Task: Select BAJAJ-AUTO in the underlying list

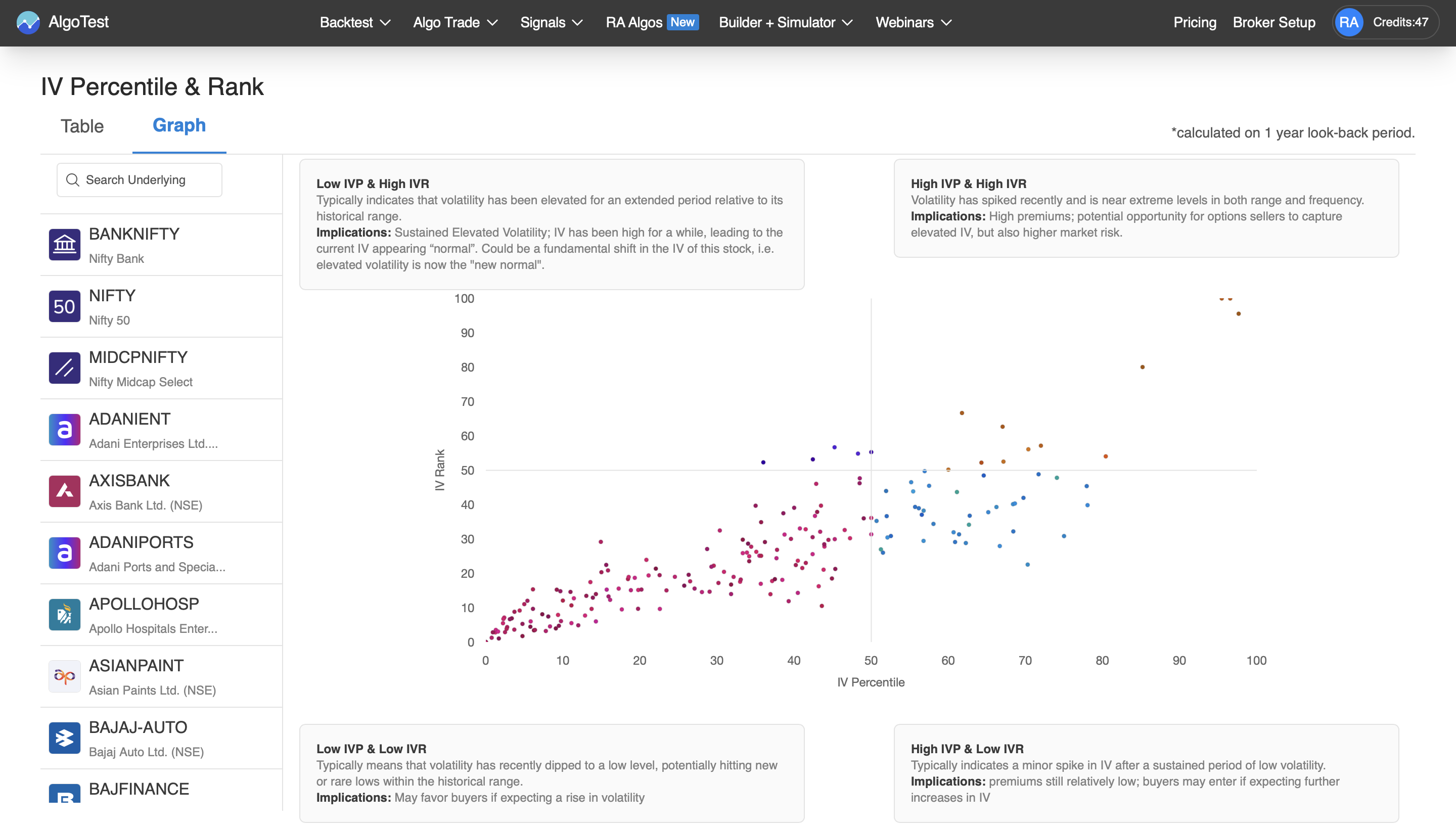Action: [x=161, y=738]
